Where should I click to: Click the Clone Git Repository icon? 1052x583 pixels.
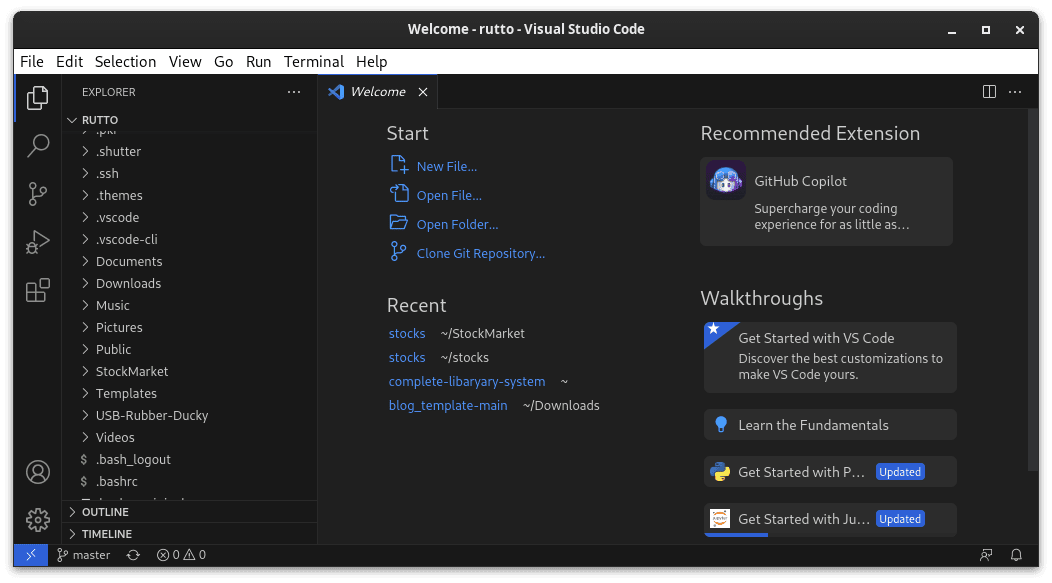coord(399,252)
